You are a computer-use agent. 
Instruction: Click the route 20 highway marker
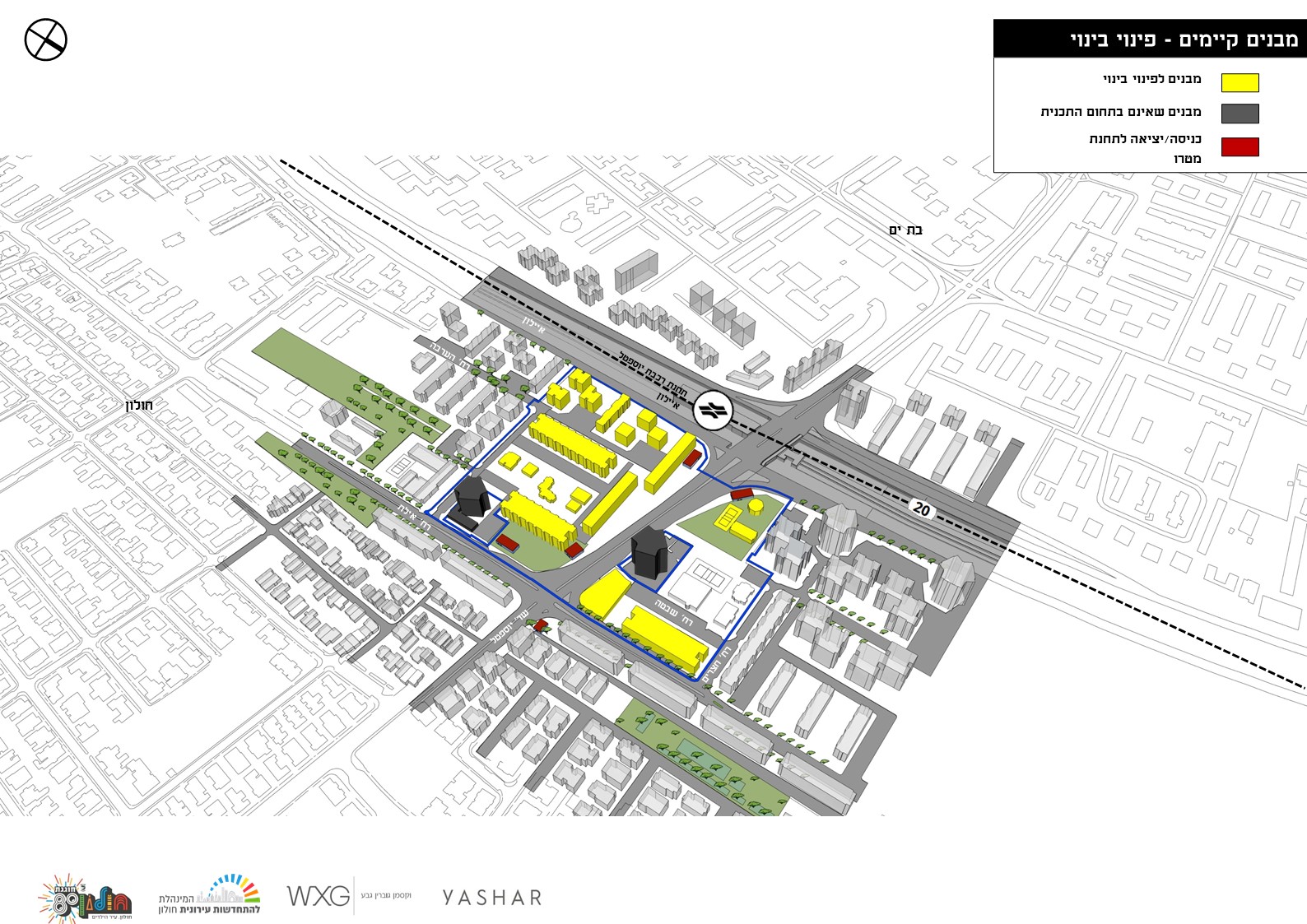pos(921,509)
